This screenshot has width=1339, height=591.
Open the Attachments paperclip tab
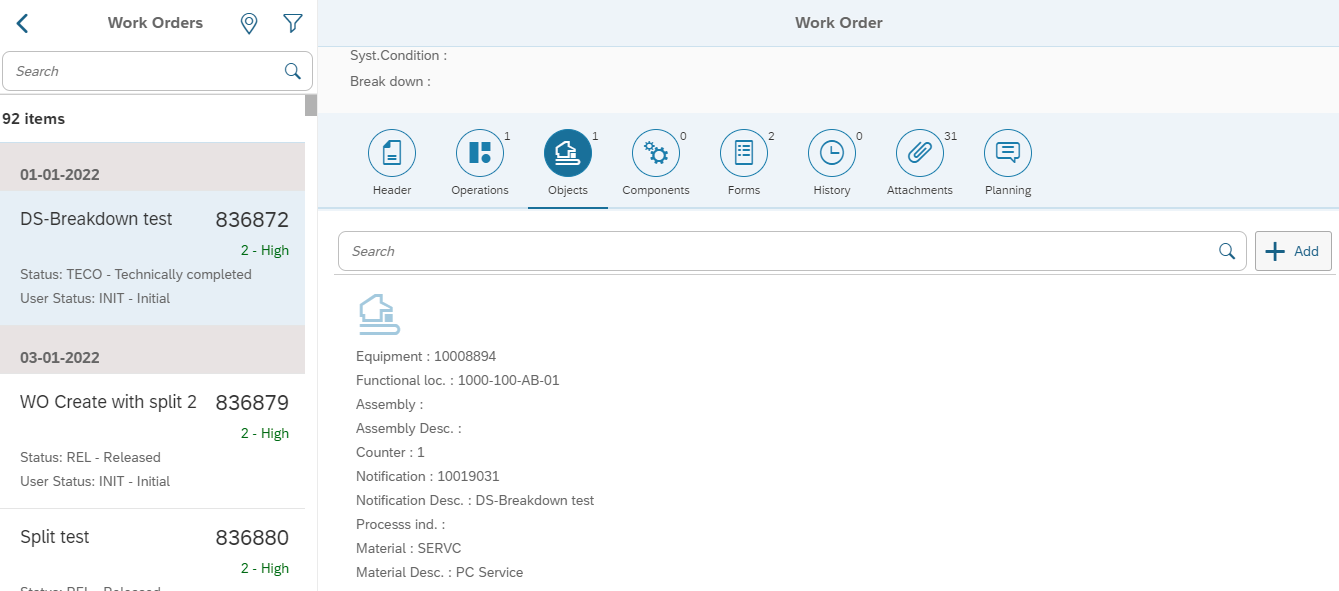pos(920,153)
